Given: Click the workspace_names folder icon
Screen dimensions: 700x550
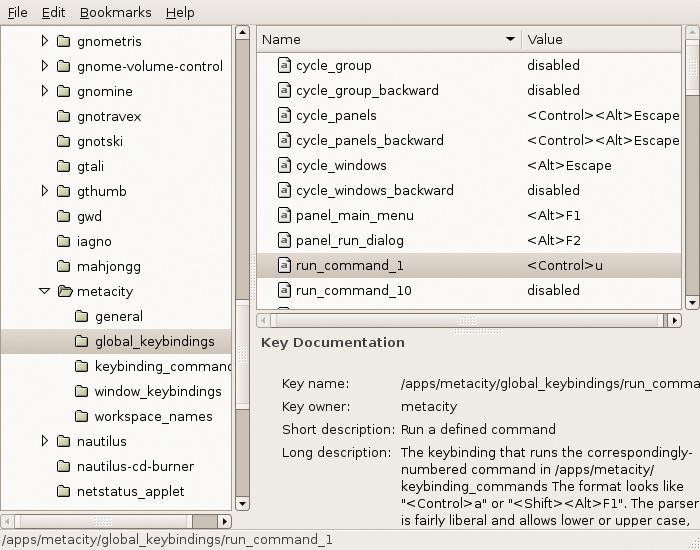Looking at the screenshot, I should (x=82, y=416).
